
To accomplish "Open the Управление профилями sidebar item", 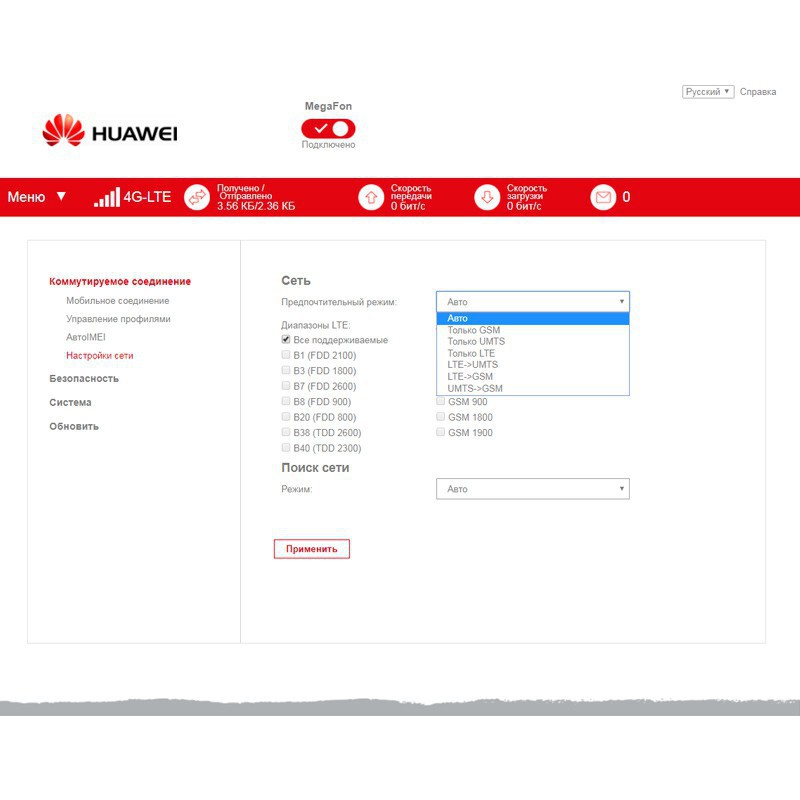I will click(x=118, y=319).
